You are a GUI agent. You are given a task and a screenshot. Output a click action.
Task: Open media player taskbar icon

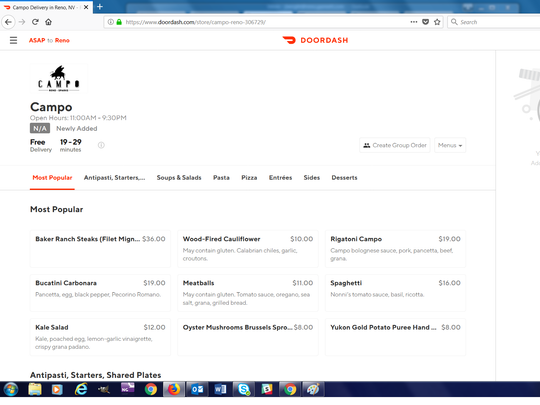[57, 390]
